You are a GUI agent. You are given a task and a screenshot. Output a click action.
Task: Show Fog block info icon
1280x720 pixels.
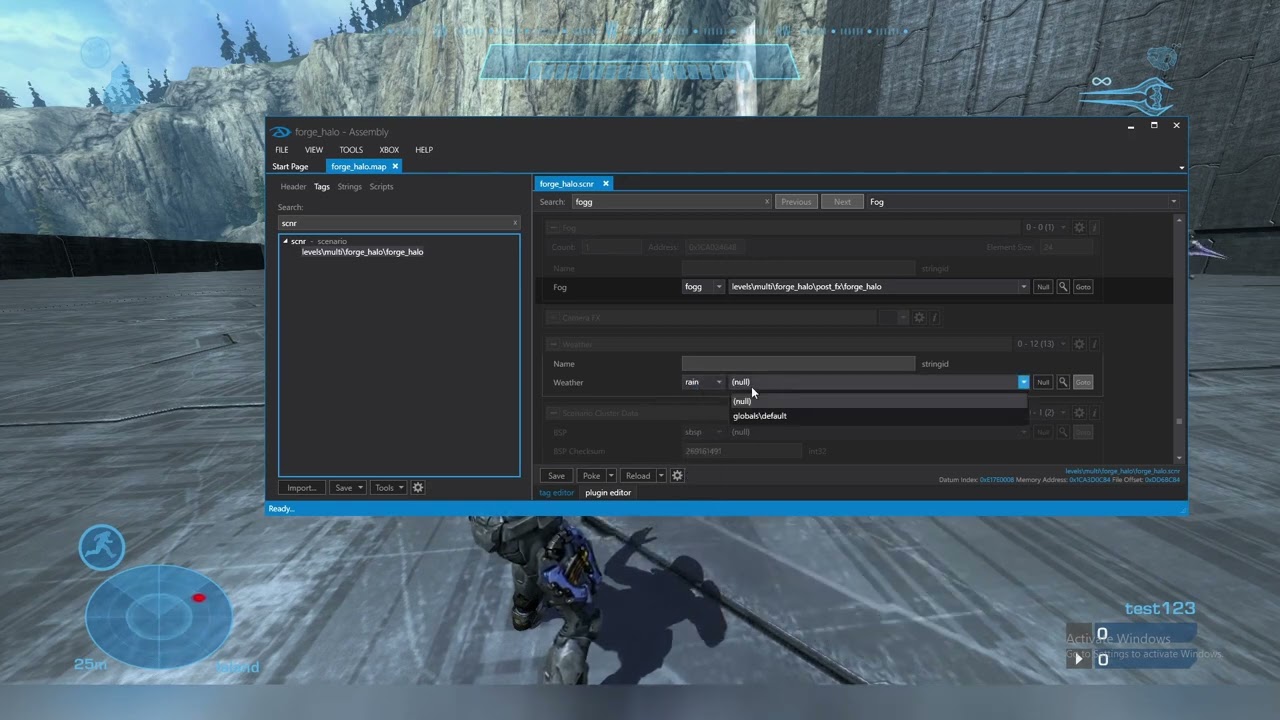pyautogui.click(x=1094, y=228)
